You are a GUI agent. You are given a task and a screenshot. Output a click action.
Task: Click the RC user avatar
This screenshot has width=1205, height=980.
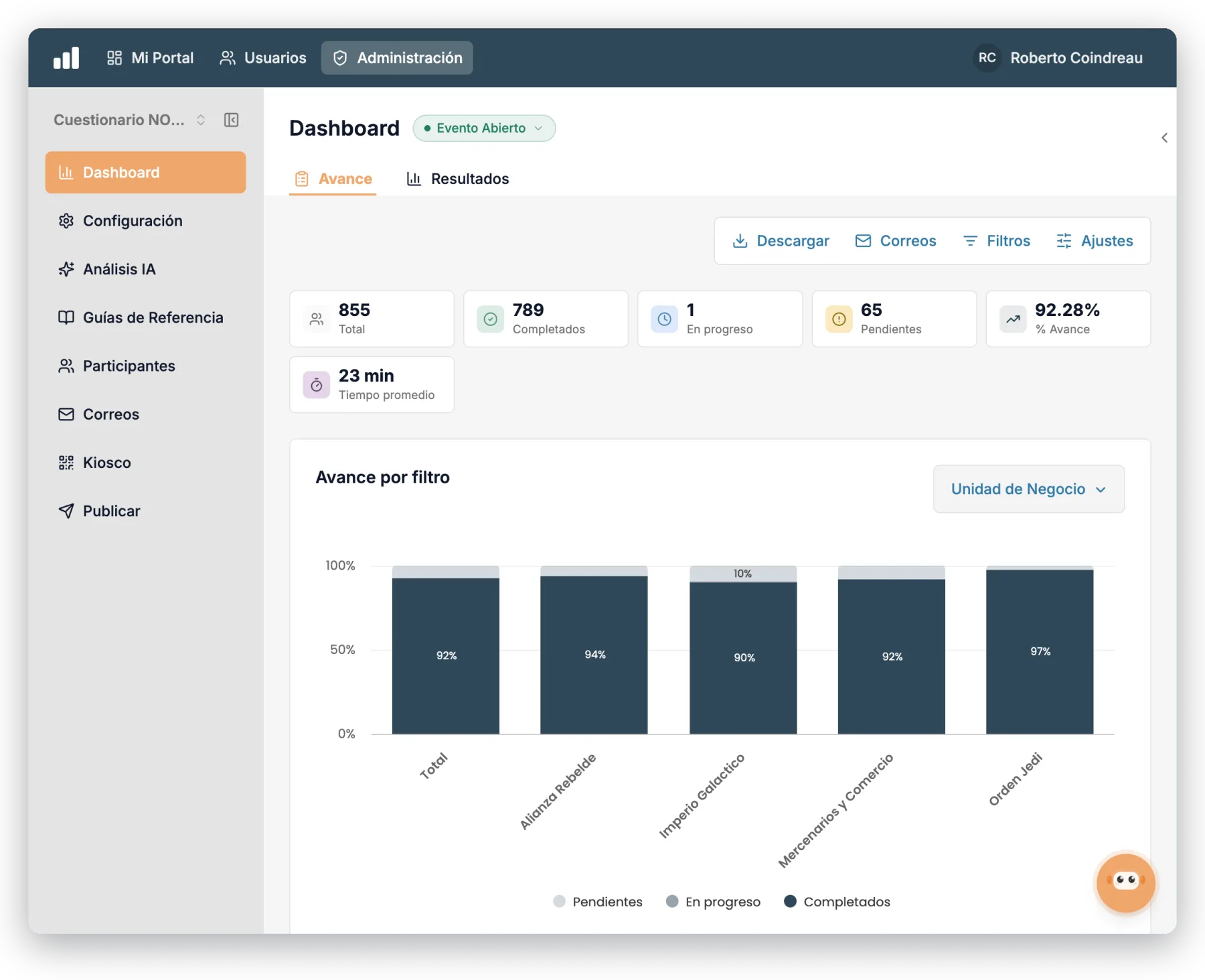click(987, 58)
